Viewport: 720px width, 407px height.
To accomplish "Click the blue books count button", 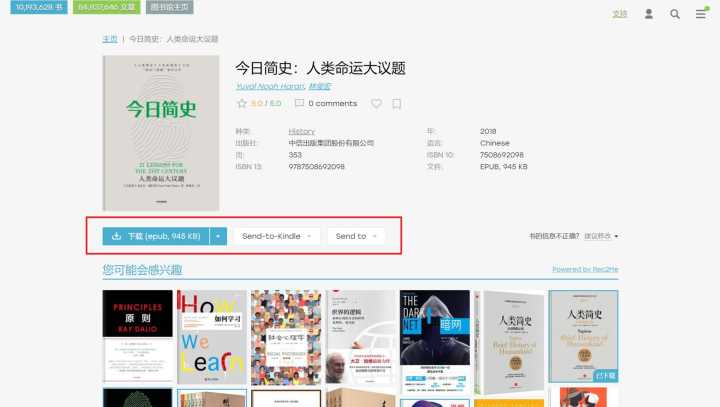I will pos(39,7).
